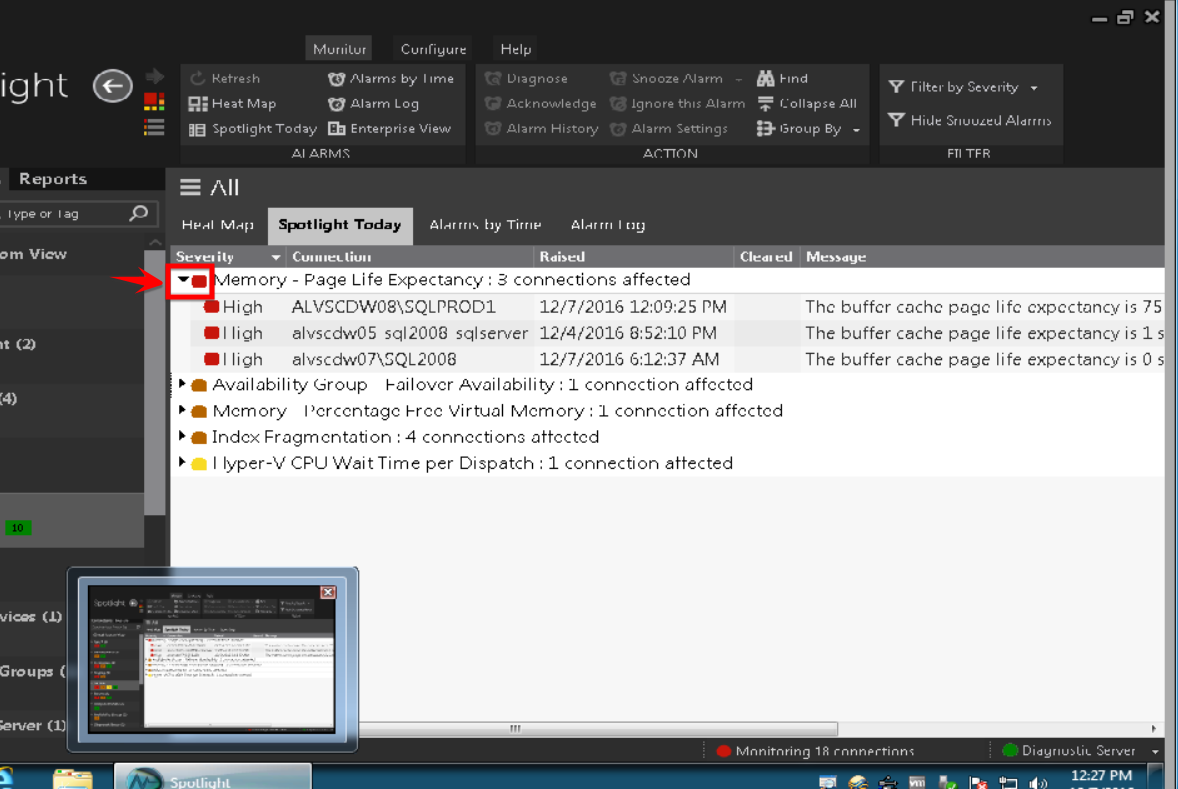Show Alarms by Time from ribbon
The height and width of the screenshot is (789, 1178).
point(391,78)
